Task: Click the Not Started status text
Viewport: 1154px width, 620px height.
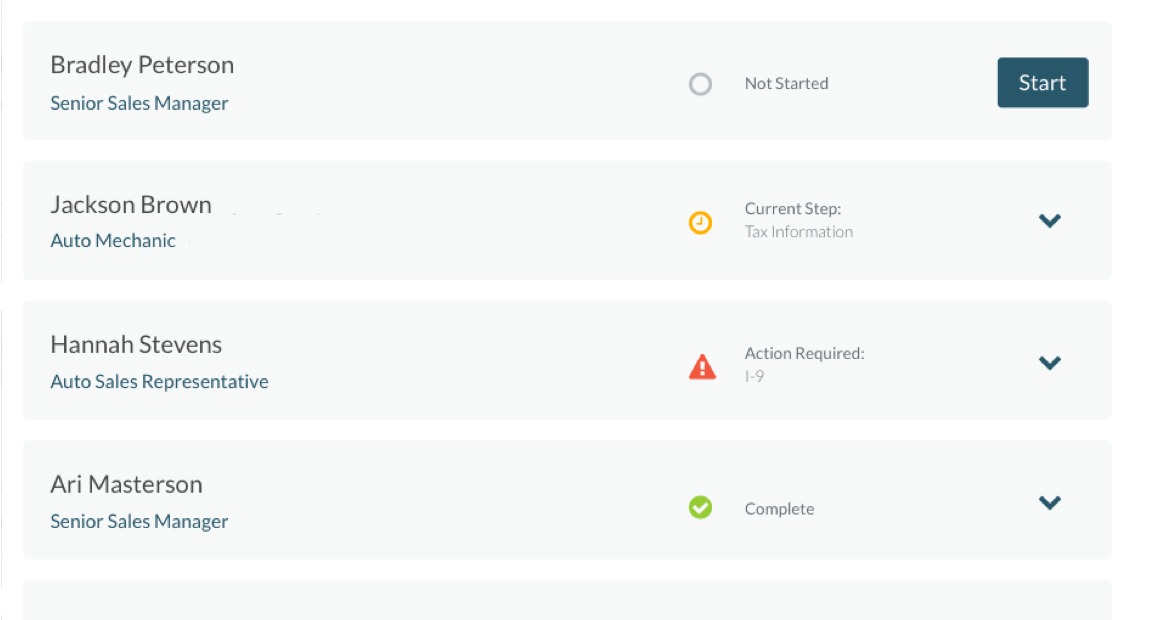Action: click(786, 84)
